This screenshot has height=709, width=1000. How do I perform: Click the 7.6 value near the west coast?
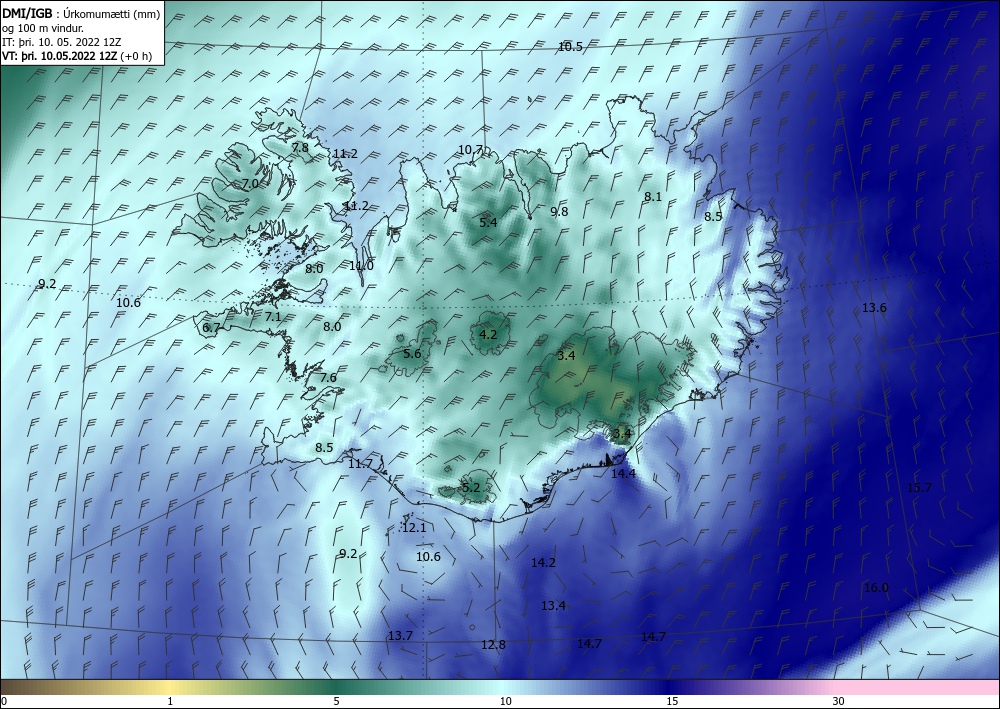(x=328, y=377)
